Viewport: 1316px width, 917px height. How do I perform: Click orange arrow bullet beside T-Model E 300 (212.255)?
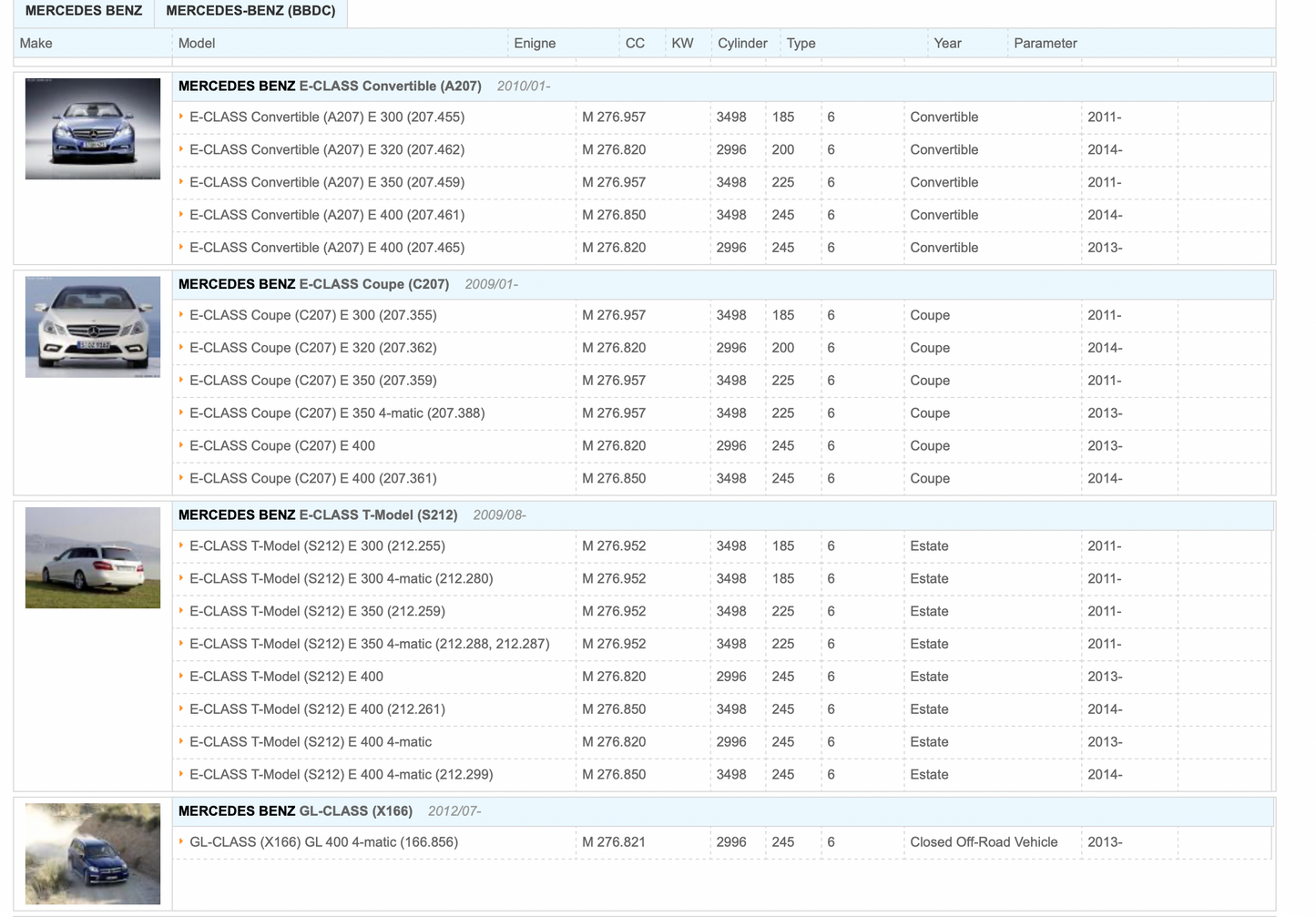click(x=182, y=545)
